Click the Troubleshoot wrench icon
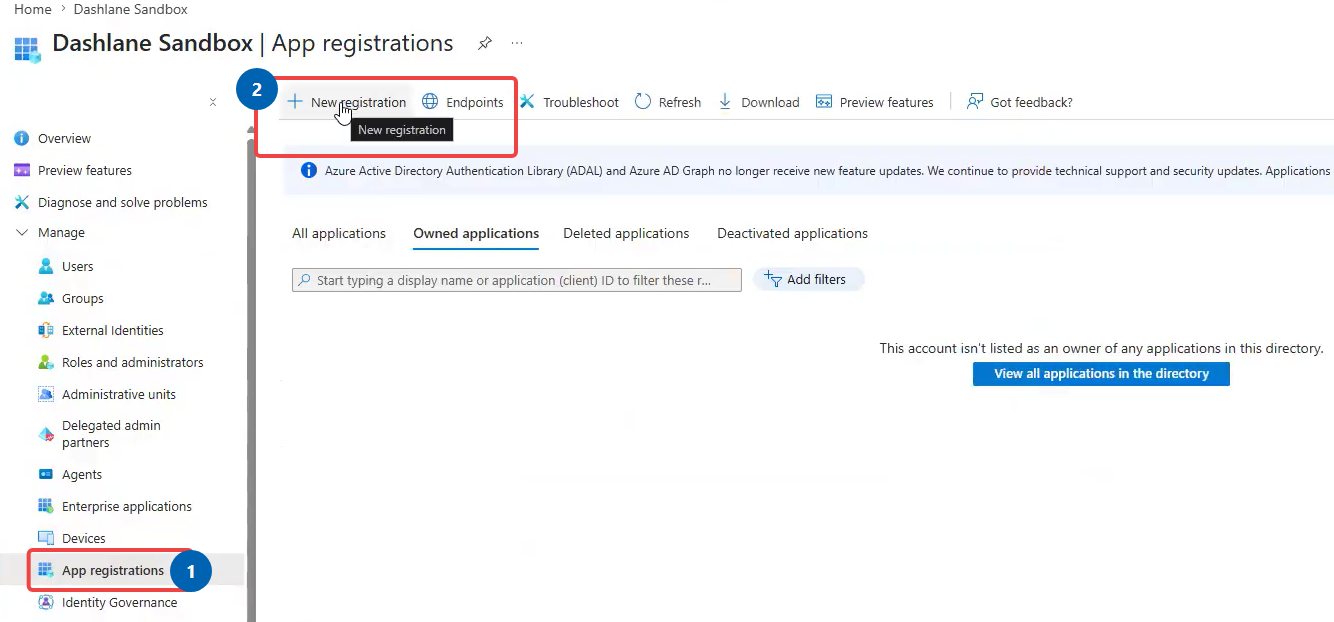 pos(527,102)
